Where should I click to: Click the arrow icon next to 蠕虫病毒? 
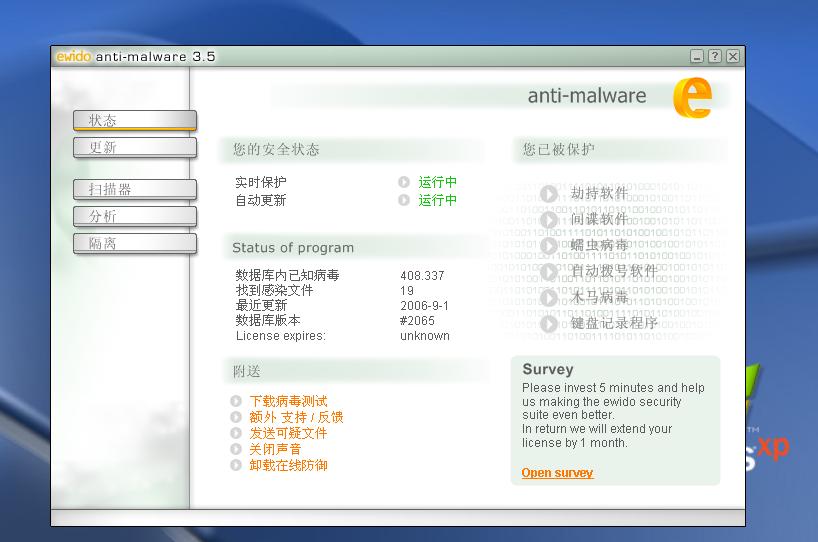click(548, 246)
